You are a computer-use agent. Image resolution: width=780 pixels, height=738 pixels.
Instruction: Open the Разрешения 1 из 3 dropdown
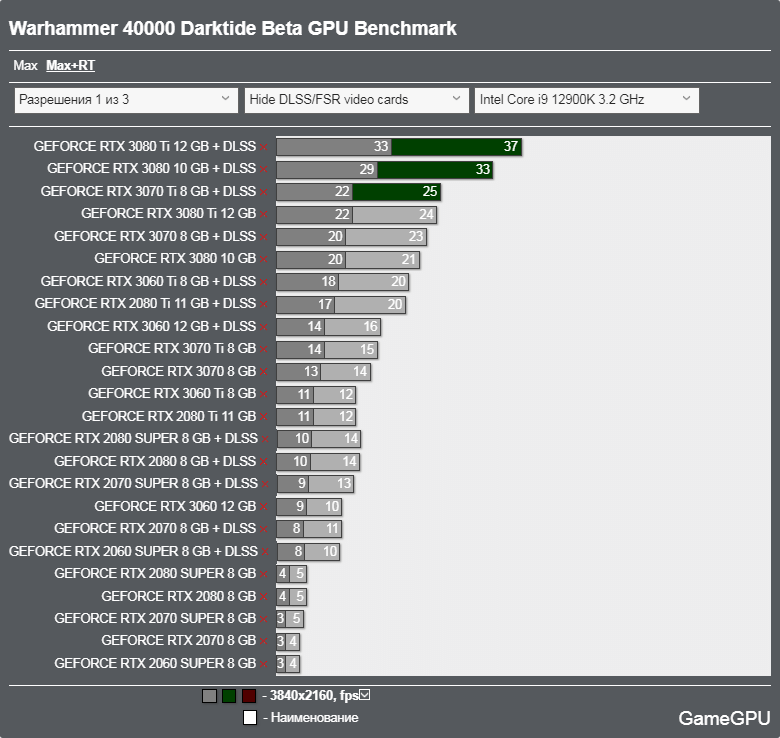(126, 100)
